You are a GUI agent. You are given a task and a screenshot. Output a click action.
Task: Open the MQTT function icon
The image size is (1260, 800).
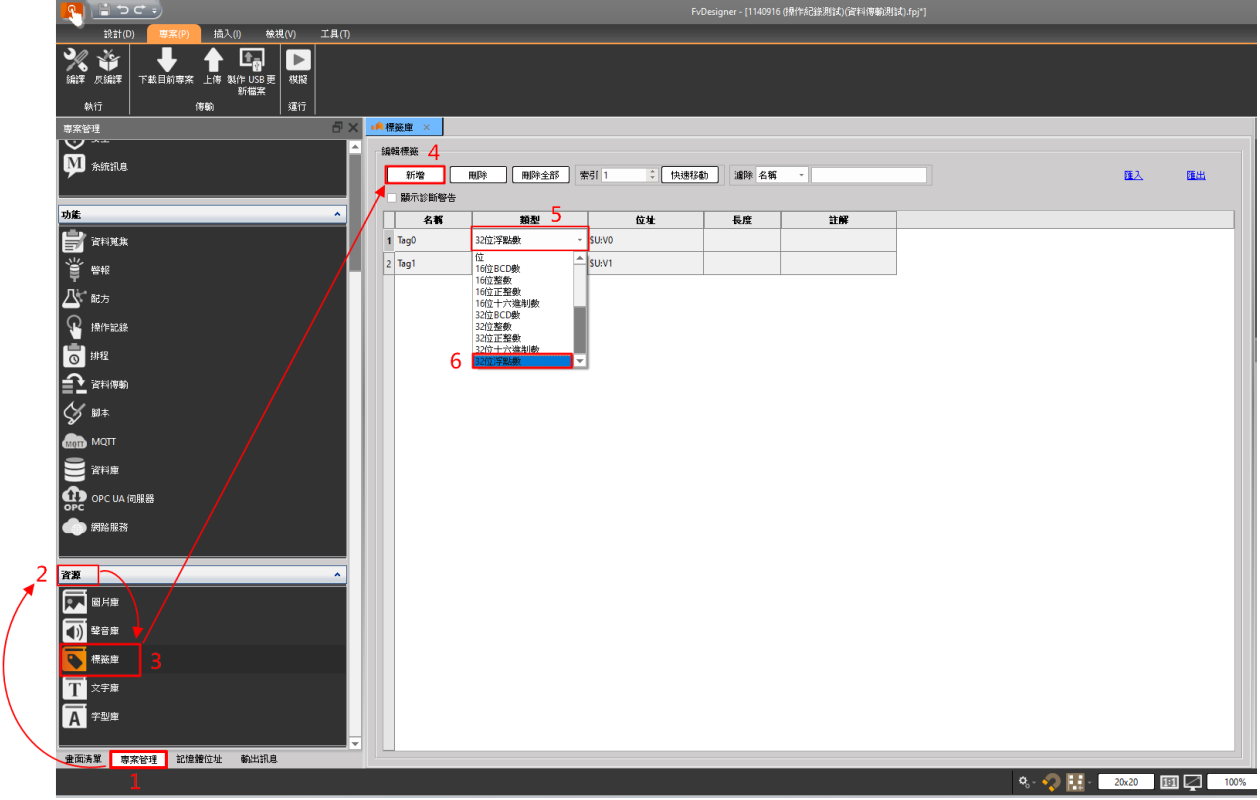pos(75,441)
